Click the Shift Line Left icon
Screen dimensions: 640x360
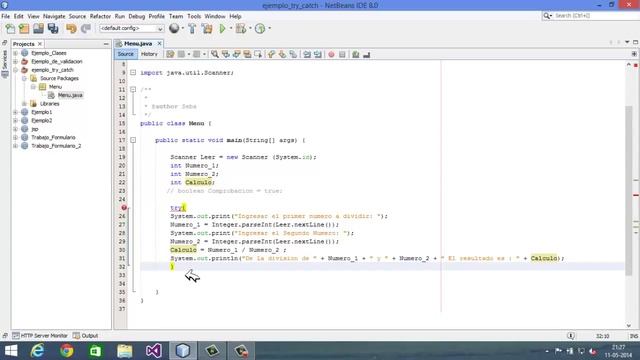pos(307,54)
